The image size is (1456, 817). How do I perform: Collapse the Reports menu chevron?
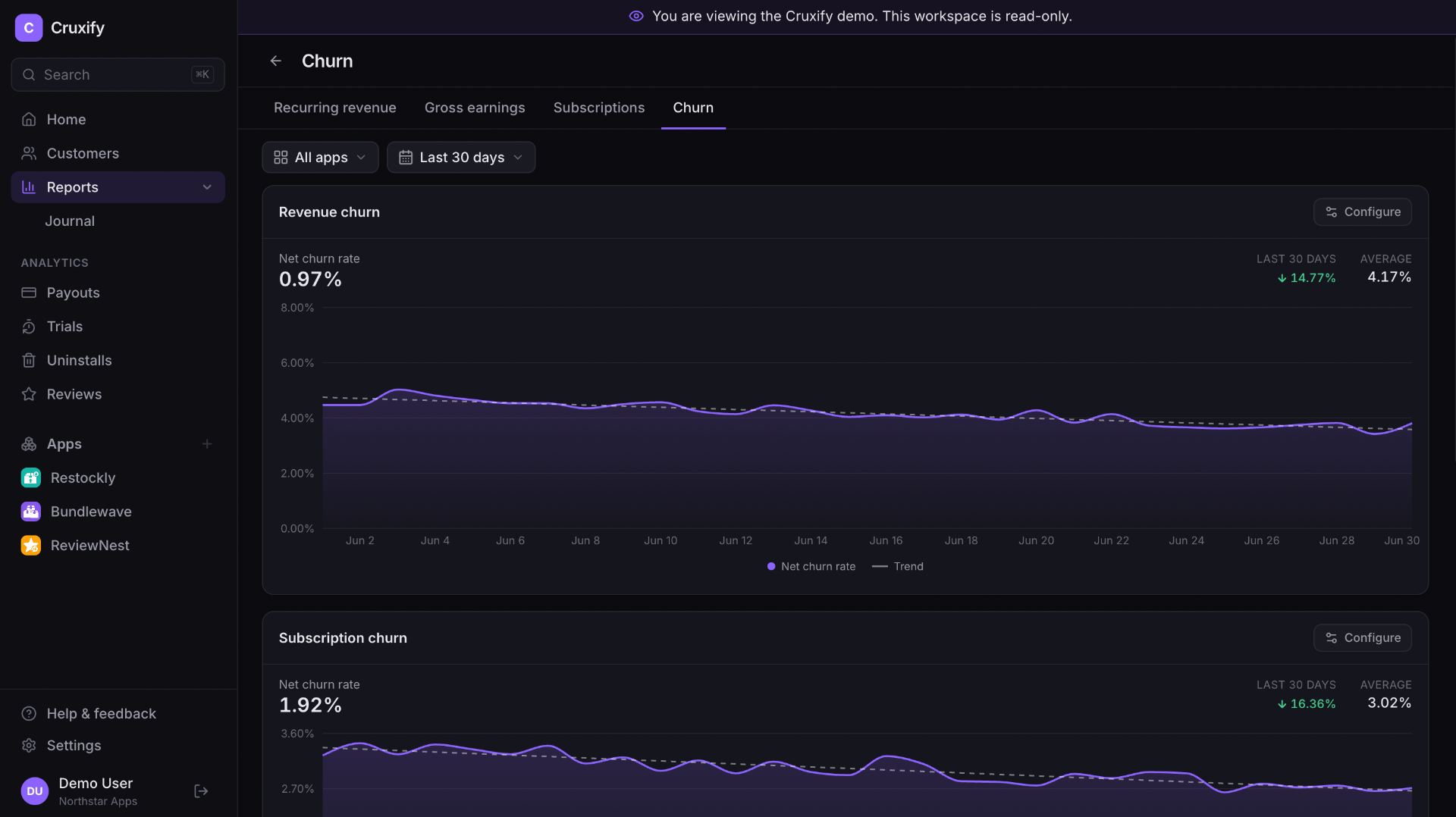click(207, 187)
